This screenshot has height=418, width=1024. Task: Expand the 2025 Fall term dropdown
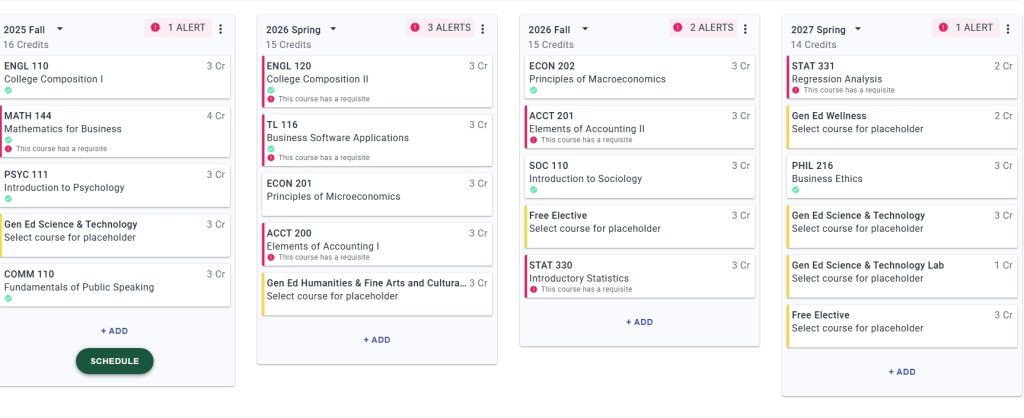click(60, 30)
